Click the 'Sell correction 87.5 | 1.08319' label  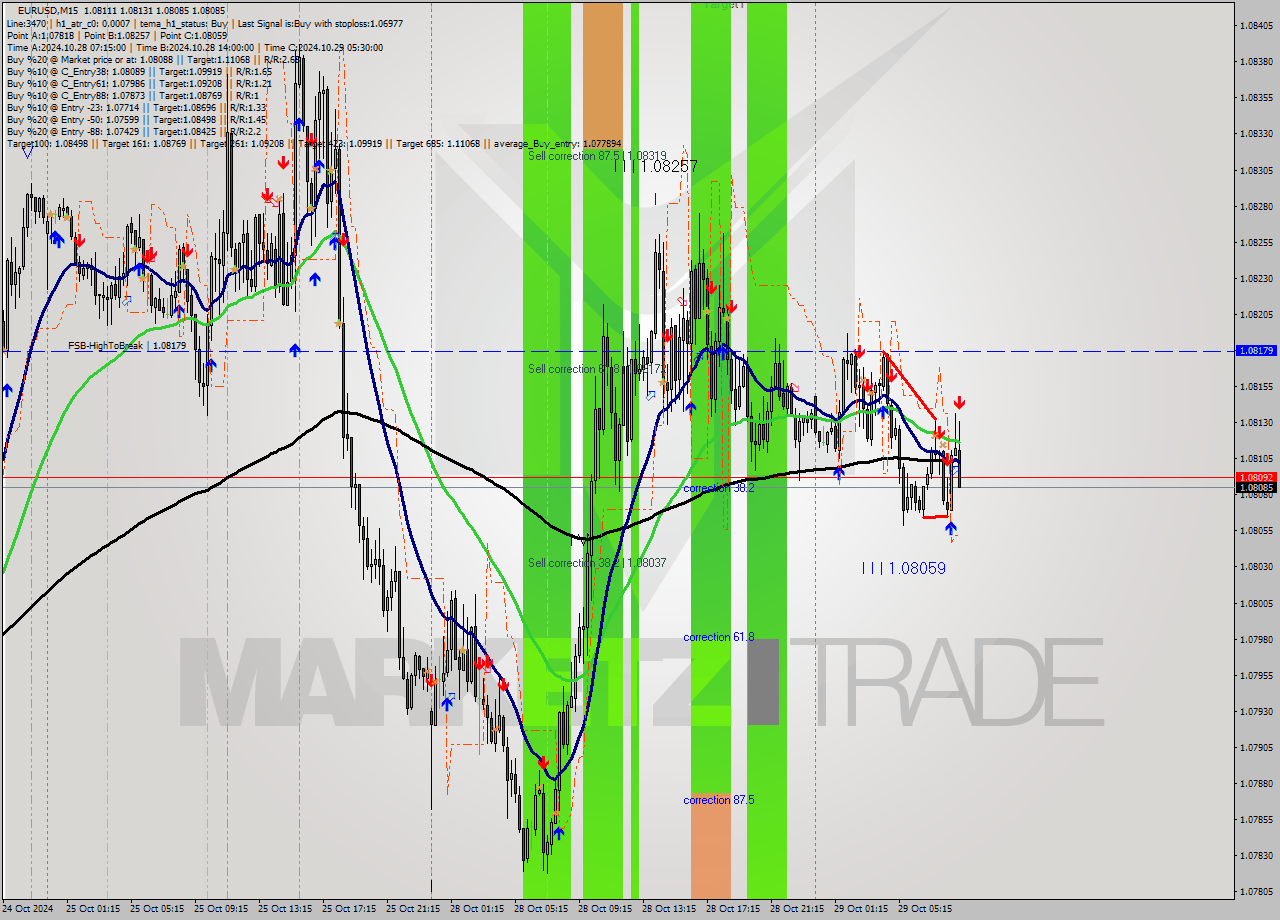coord(597,156)
